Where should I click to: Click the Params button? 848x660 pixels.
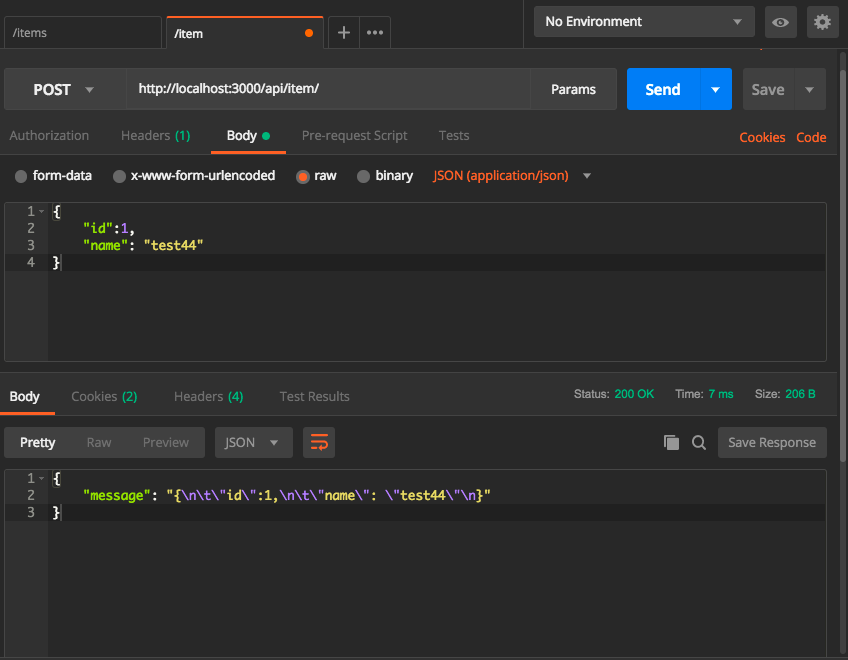573,89
